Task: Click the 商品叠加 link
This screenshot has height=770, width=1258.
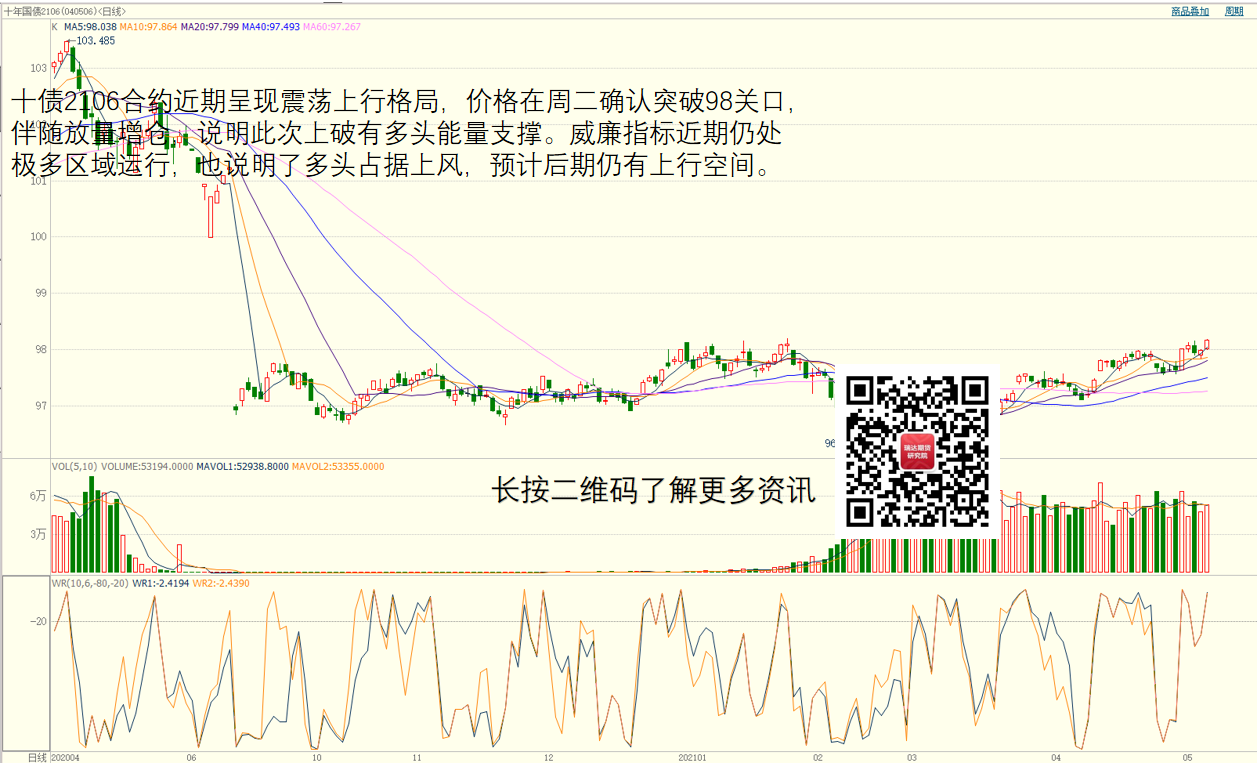Action: pos(1190,11)
